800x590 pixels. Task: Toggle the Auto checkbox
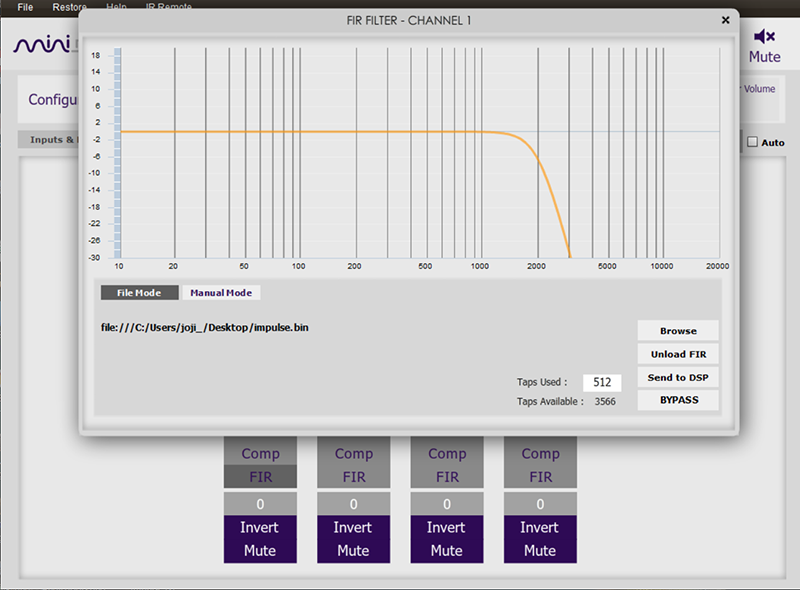tap(752, 142)
